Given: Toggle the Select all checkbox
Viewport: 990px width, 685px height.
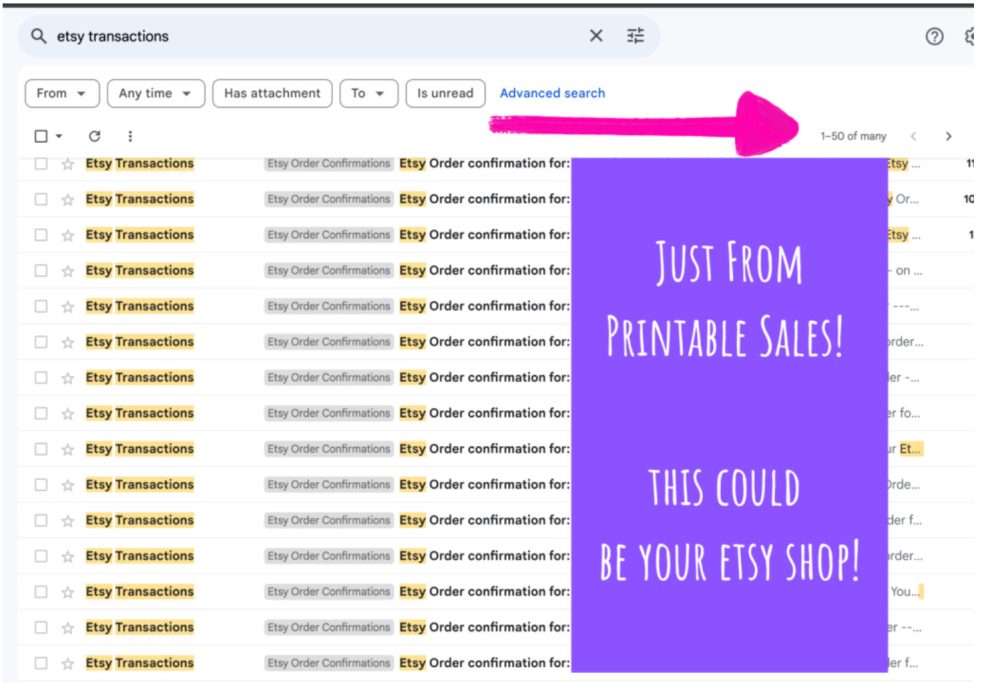Looking at the screenshot, I should (41, 136).
